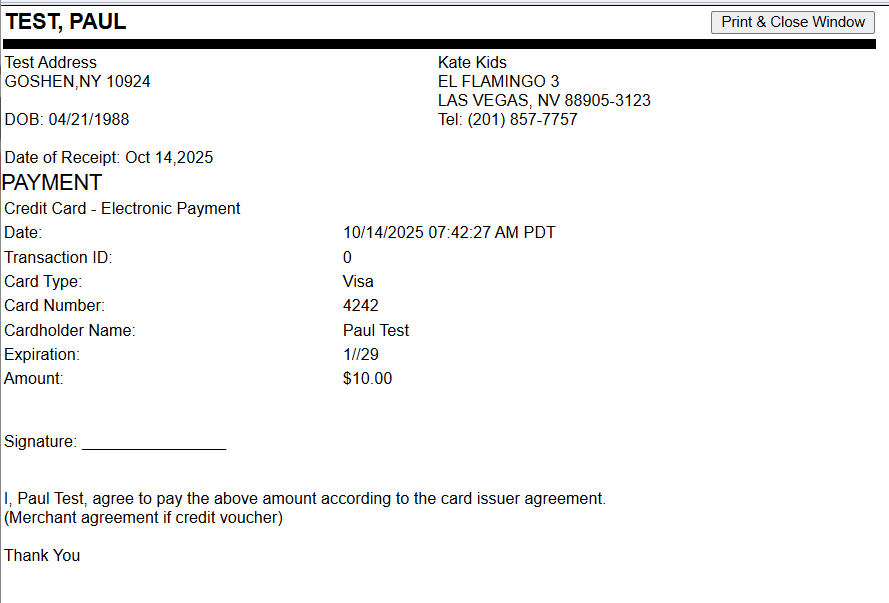Click the Credit Card - Electronic Payment text
Screen dimensions: 889x603
coord(122,209)
